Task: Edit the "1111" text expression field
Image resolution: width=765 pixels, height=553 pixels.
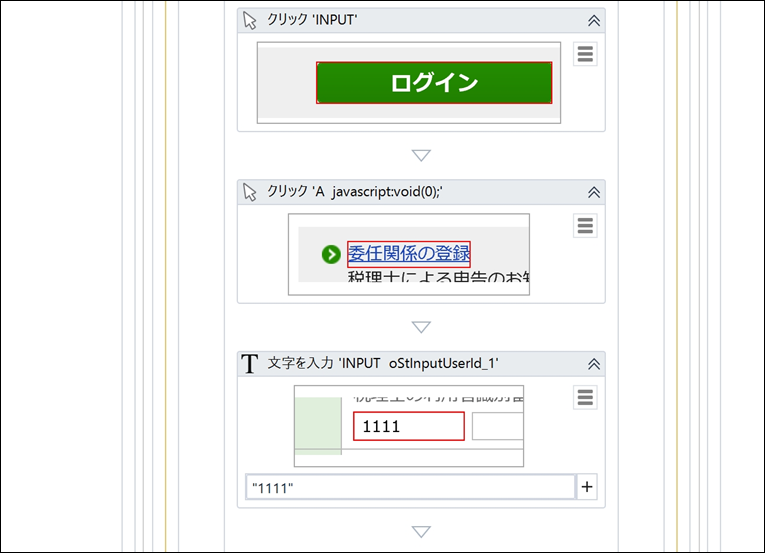Action: point(410,487)
